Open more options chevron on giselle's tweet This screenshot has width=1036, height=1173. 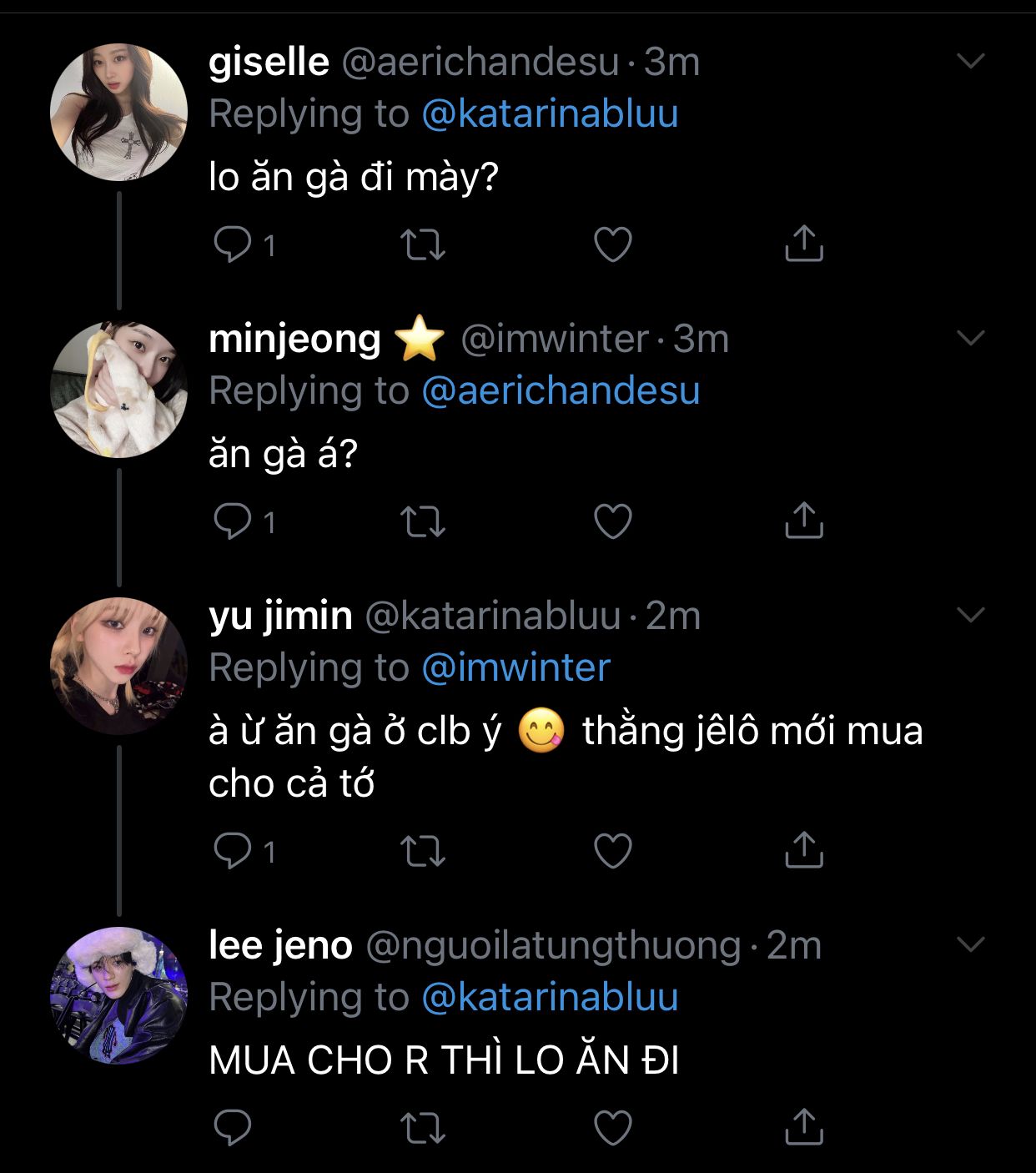pos(971,61)
